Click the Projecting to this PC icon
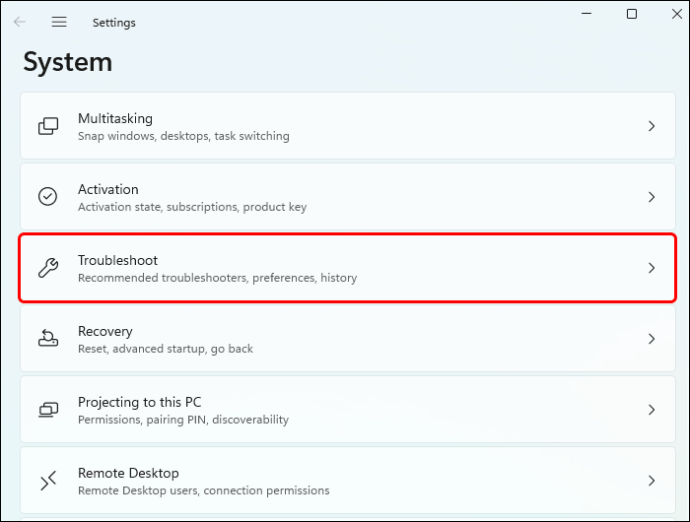 [x=48, y=410]
